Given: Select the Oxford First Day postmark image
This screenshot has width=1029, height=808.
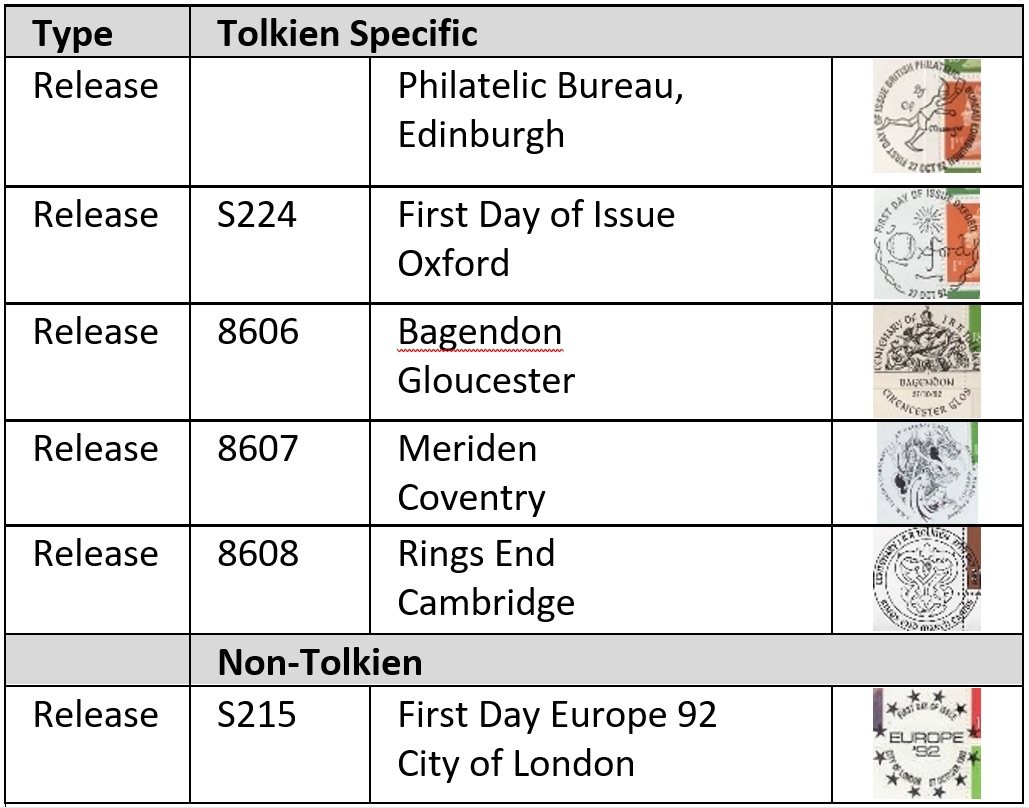Looking at the screenshot, I should coord(927,244).
